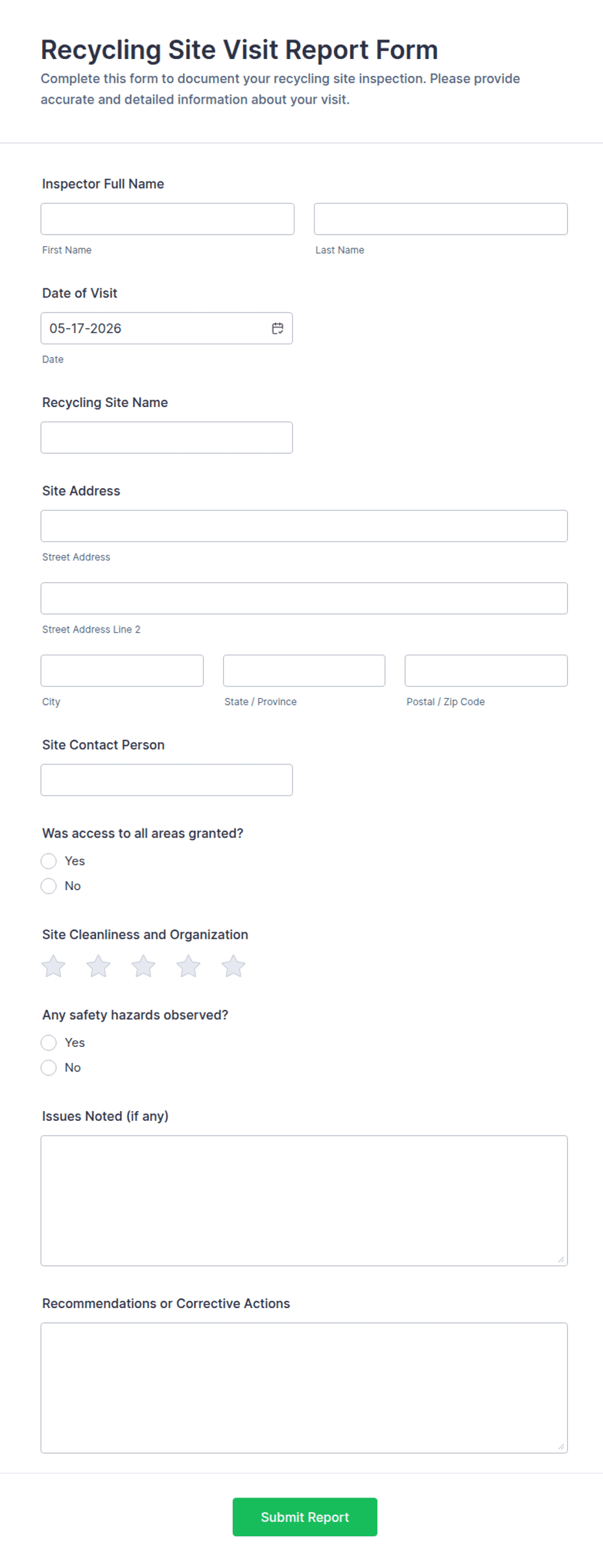The width and height of the screenshot is (603, 1568).
Task: Click the City input field
Action: click(x=122, y=670)
